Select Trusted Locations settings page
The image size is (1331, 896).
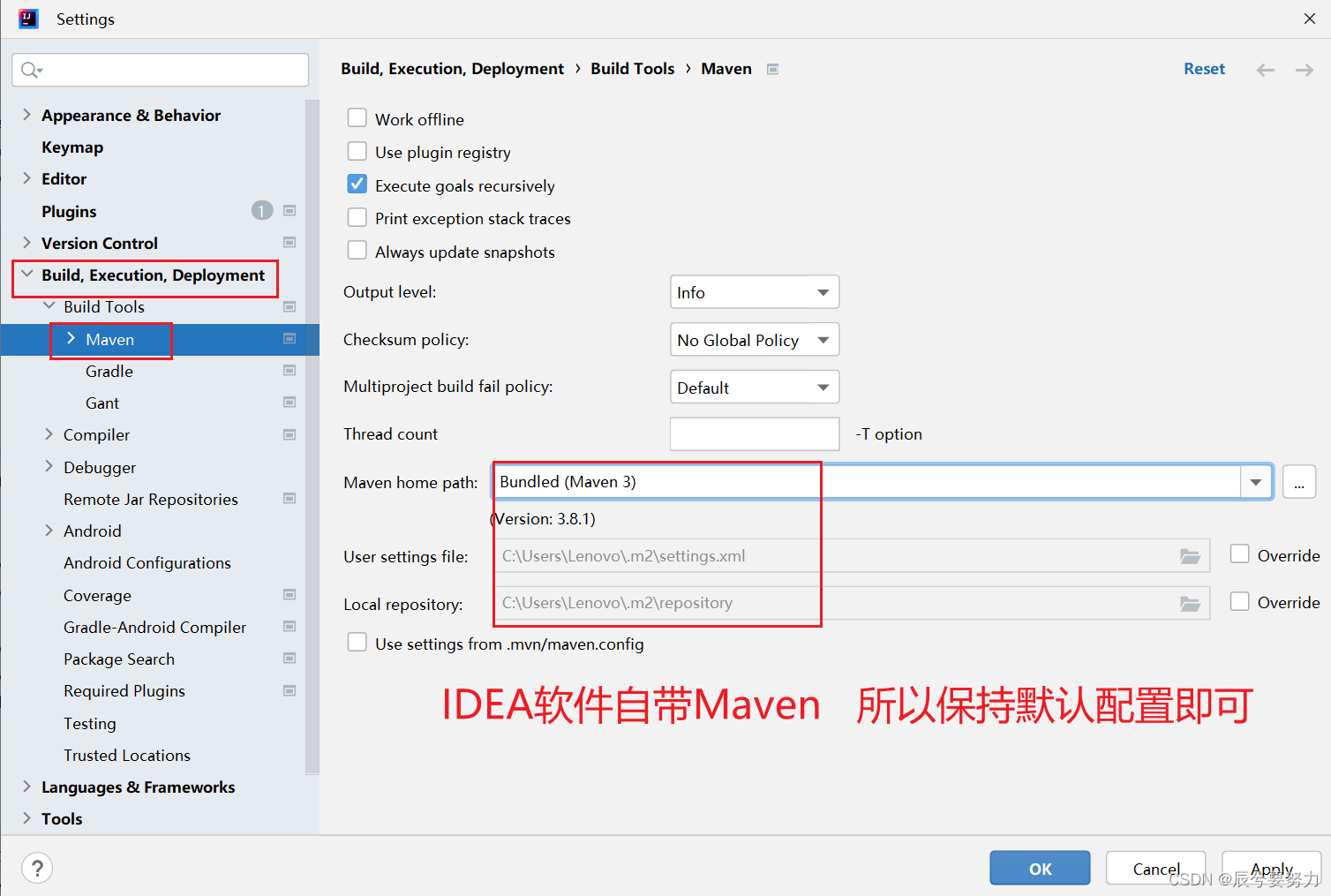pyautogui.click(x=127, y=756)
